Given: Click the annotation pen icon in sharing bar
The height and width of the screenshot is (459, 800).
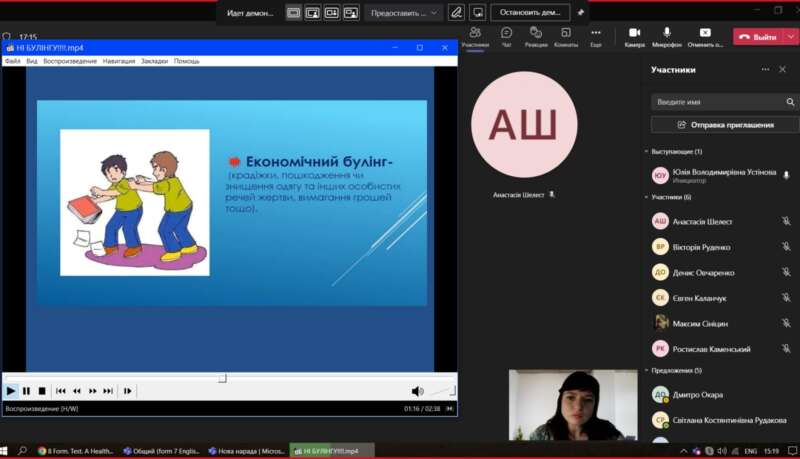Looking at the screenshot, I should 456,13.
